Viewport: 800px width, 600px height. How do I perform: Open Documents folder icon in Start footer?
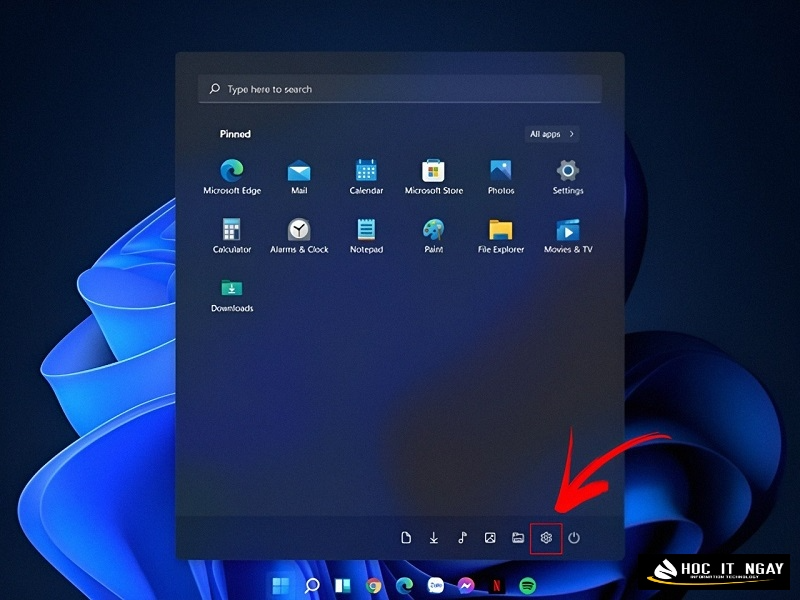pos(406,538)
